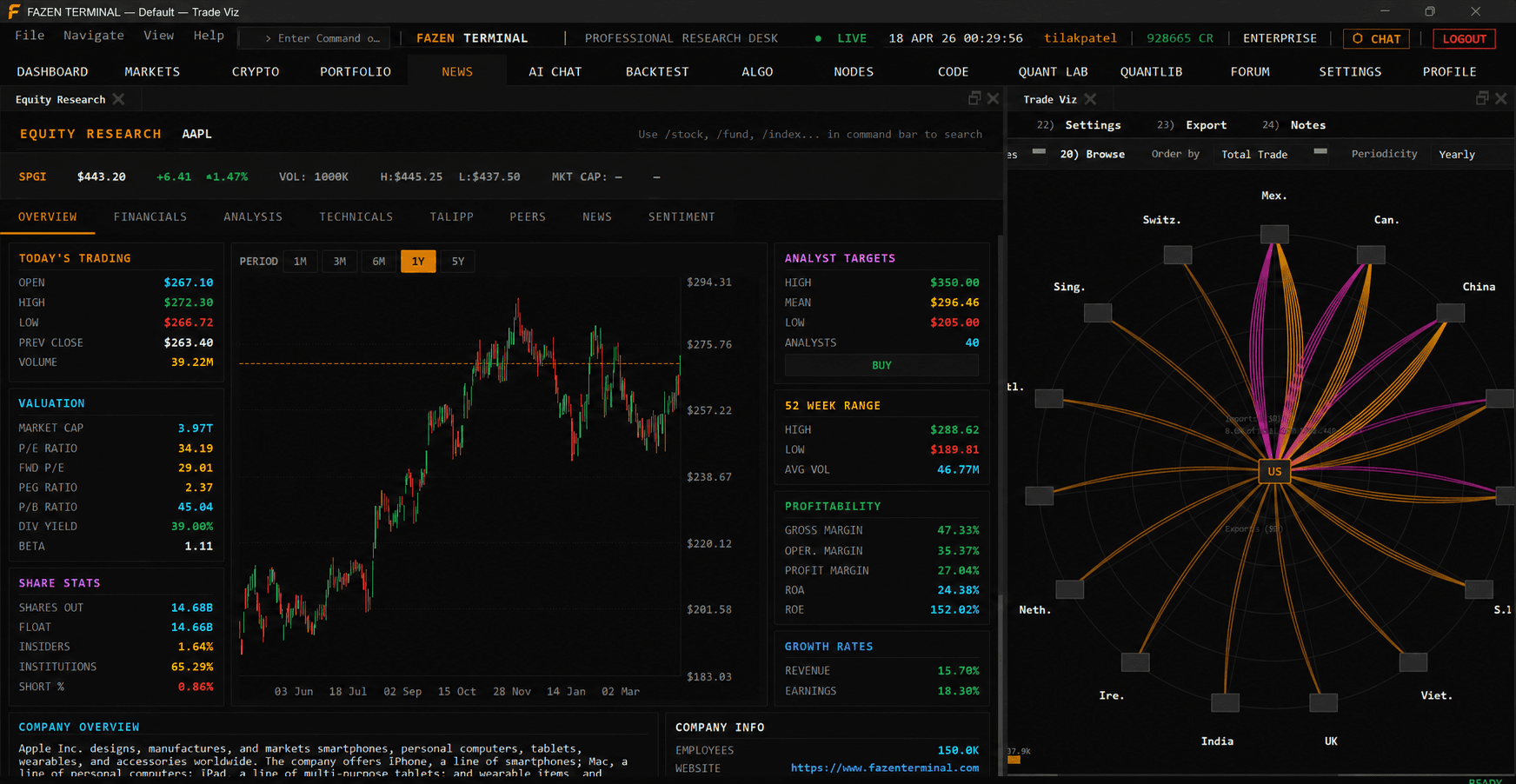Float the Equity Research panel
Screen dimensions: 1516x784
tap(974, 98)
